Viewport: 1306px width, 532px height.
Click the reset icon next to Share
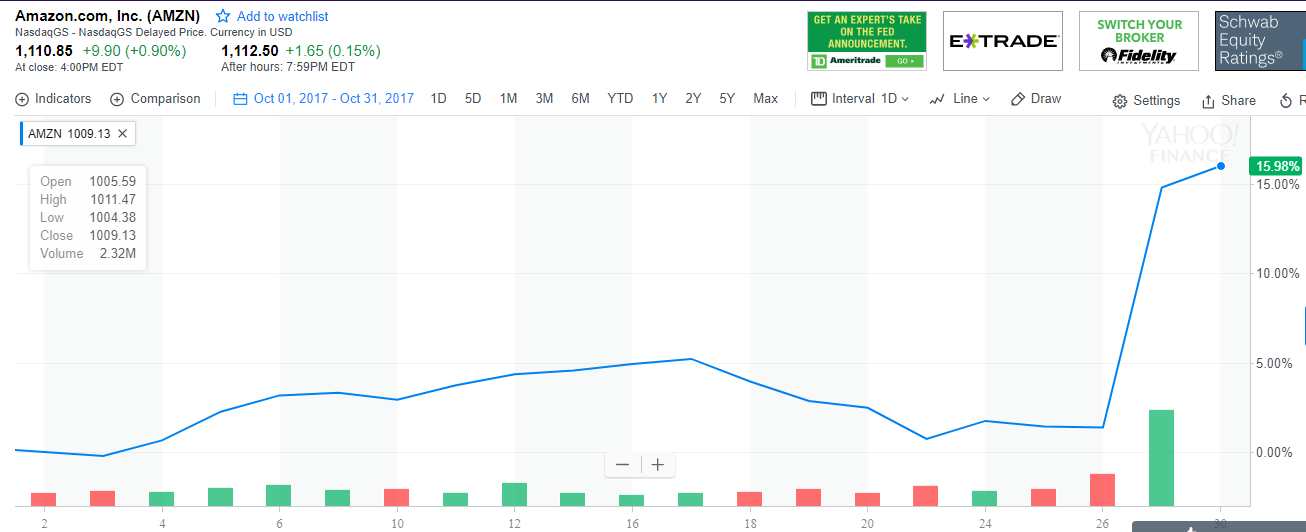coord(1286,101)
